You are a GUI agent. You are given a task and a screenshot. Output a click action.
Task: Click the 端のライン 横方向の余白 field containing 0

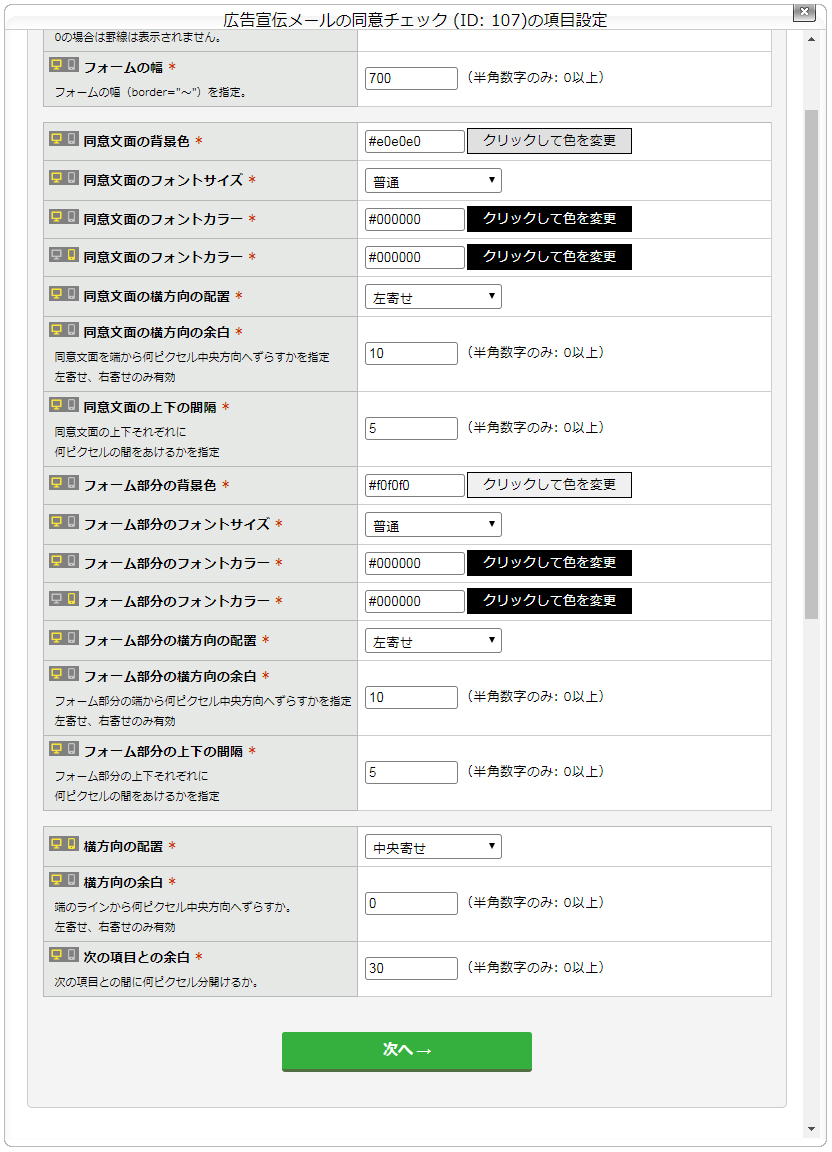(x=412, y=903)
